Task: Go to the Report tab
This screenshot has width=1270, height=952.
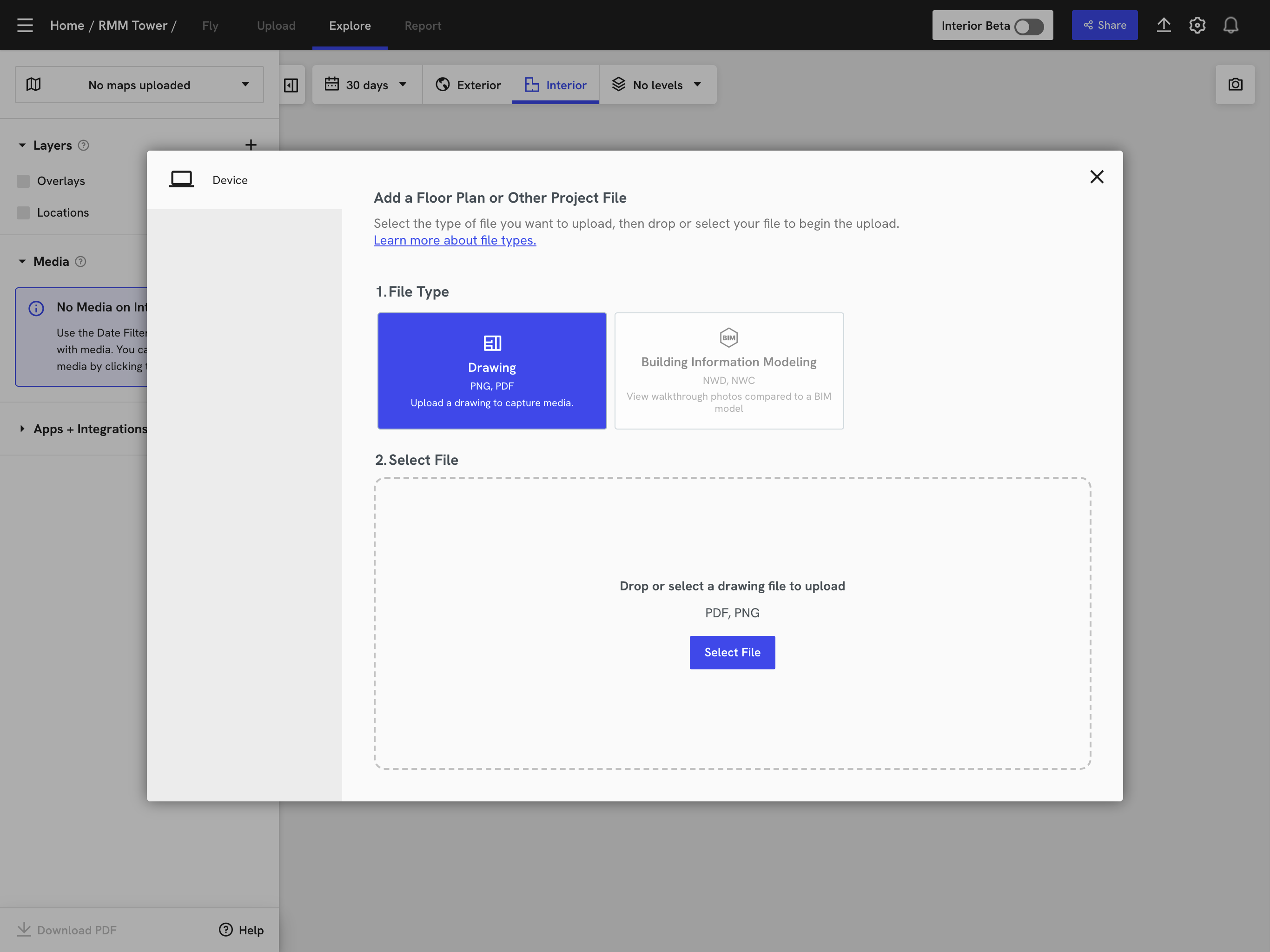Action: coord(423,26)
